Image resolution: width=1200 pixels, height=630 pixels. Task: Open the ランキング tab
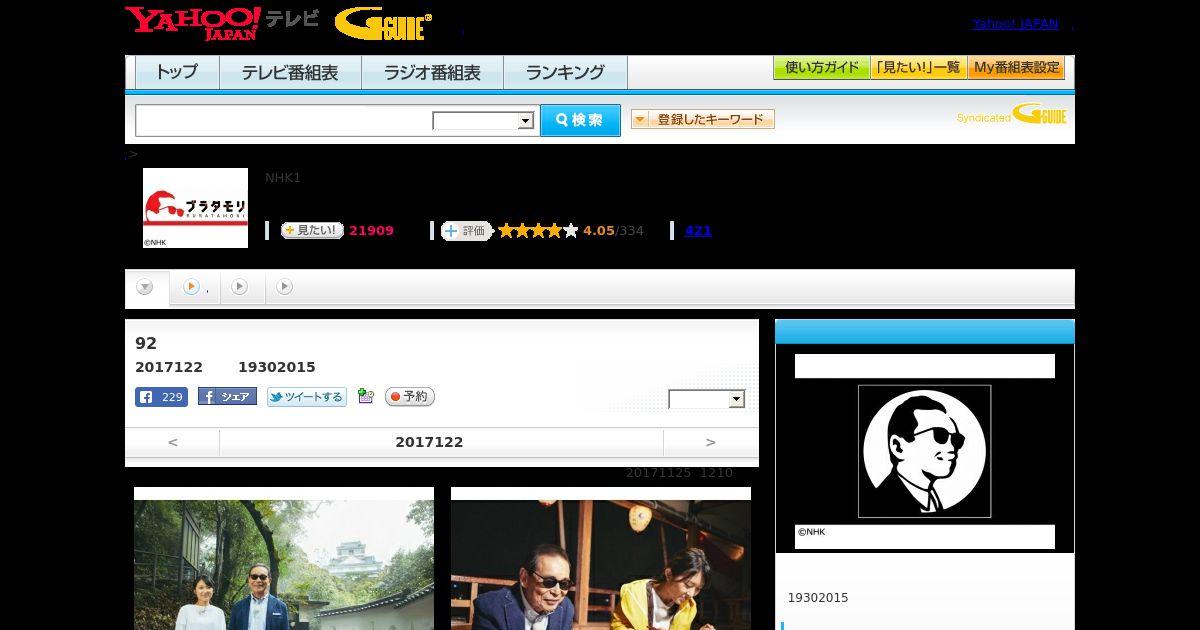point(565,73)
